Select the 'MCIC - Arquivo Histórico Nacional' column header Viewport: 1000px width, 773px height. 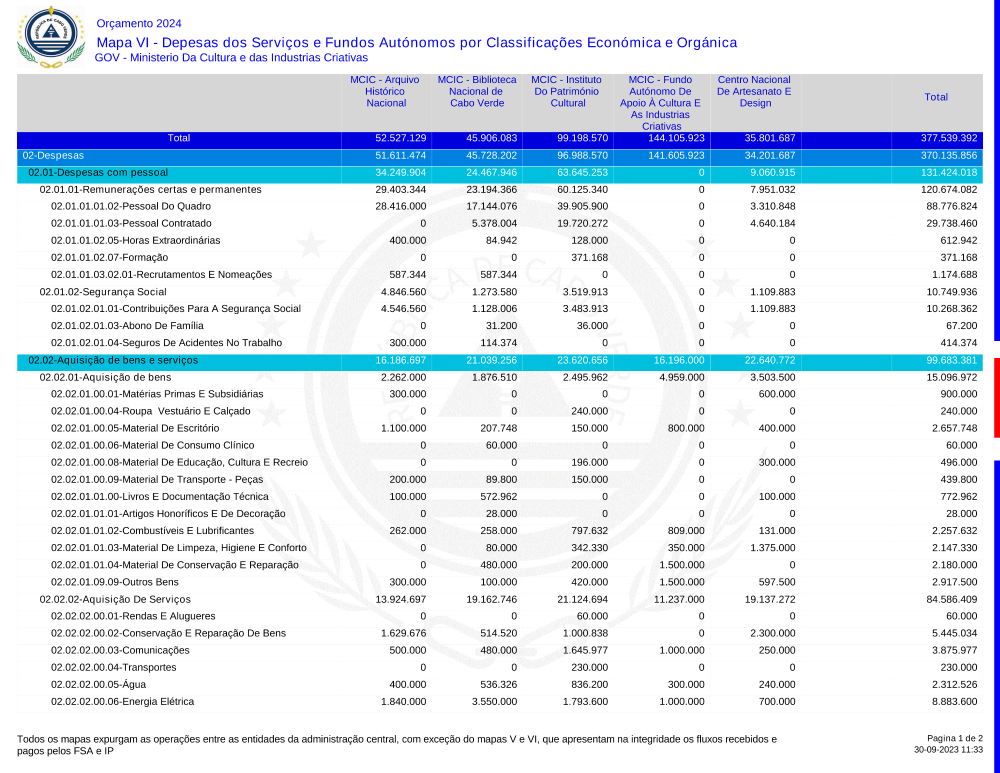coord(386,91)
